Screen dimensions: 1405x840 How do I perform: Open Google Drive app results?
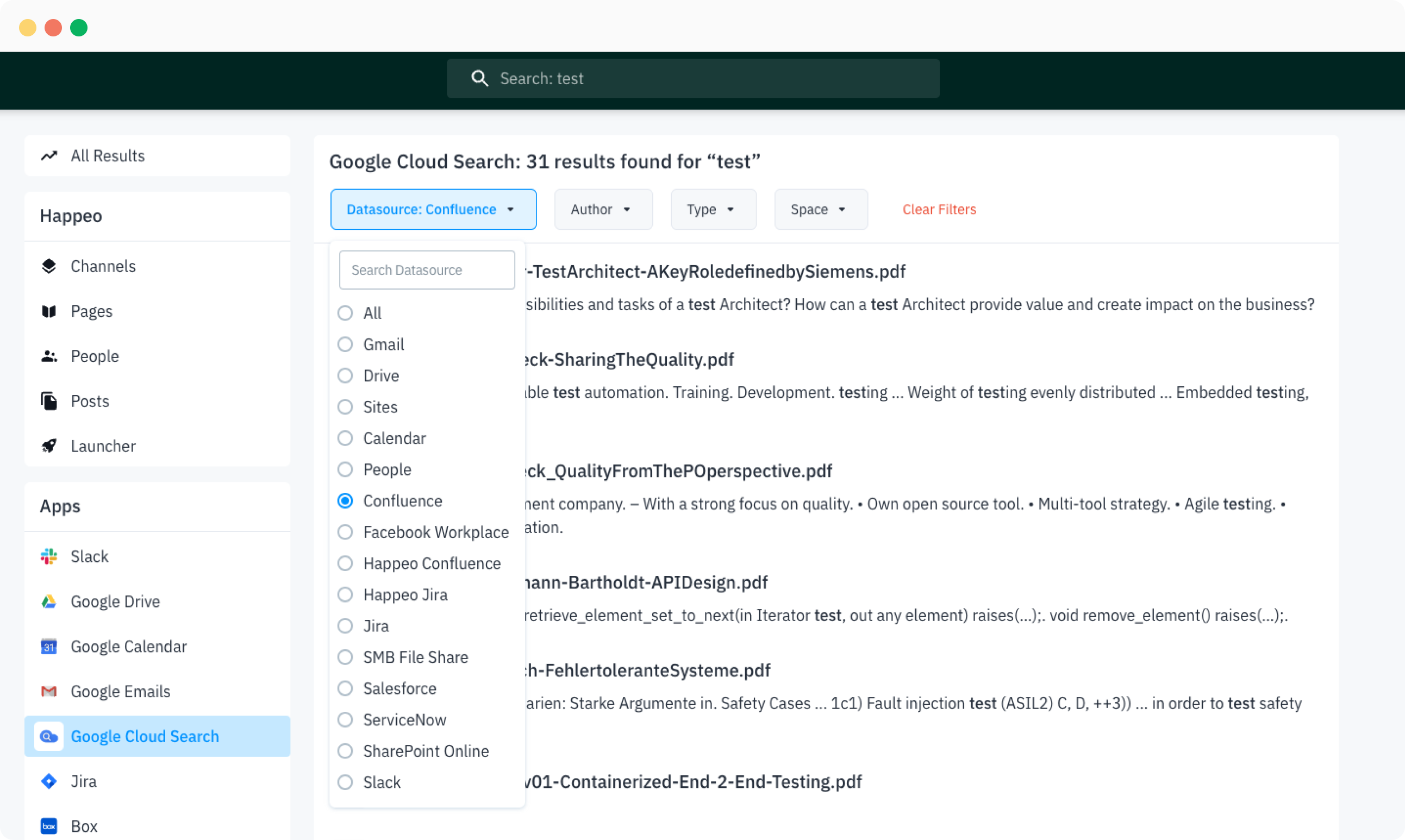(158, 601)
